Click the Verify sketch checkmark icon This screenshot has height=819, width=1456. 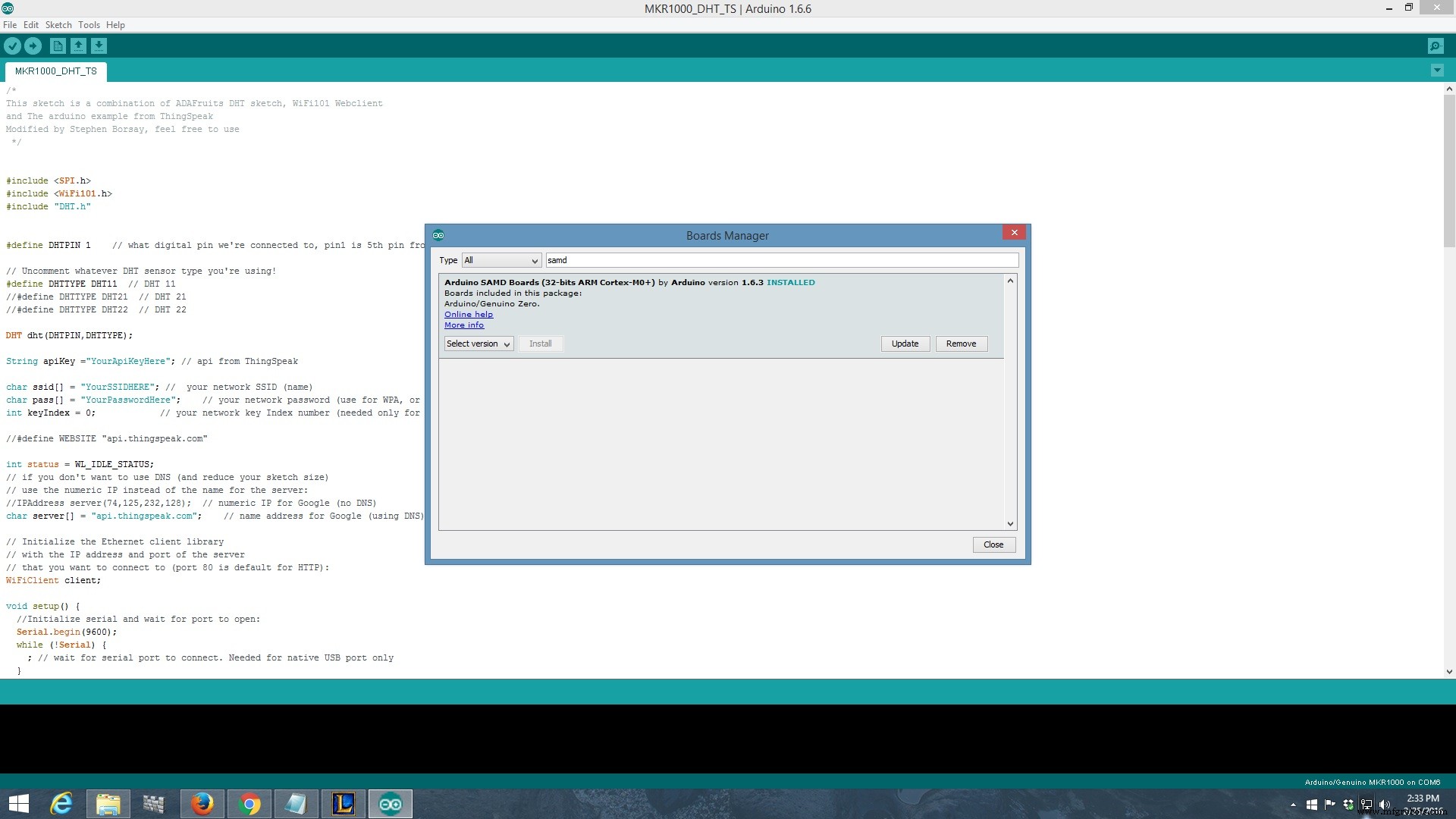pos(12,45)
